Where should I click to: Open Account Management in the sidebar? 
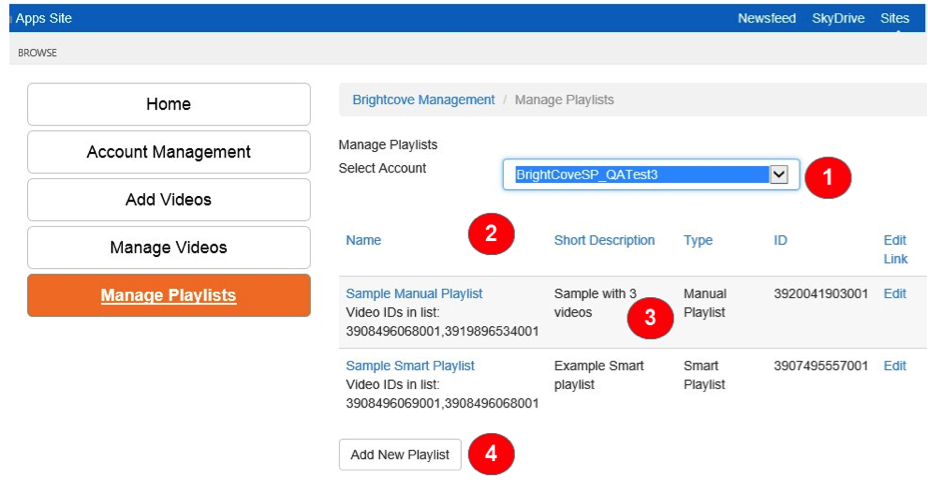click(x=168, y=152)
